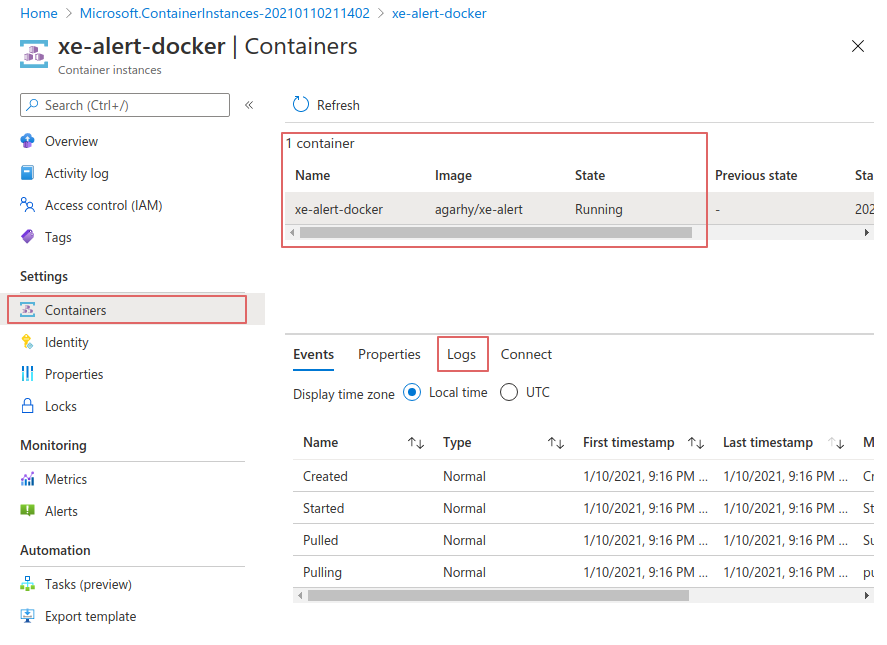Click xe-alert-docker breadcrumb link
The width and height of the screenshot is (887, 645).
pyautogui.click(x=439, y=13)
